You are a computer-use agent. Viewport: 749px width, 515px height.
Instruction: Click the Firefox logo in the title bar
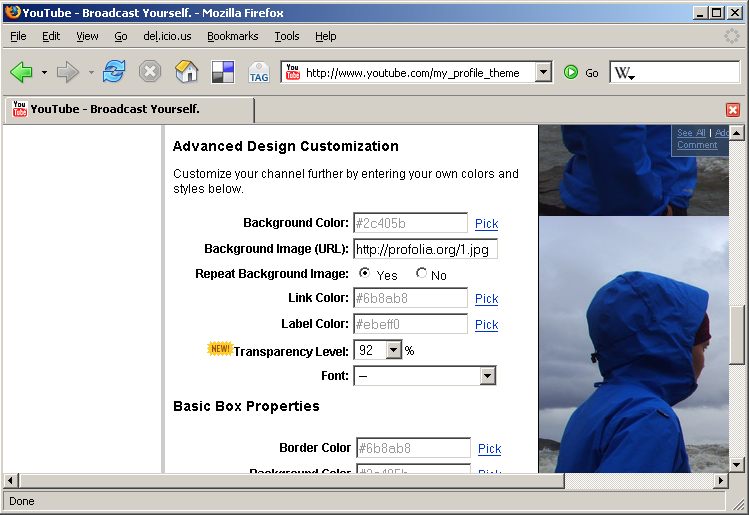13,12
